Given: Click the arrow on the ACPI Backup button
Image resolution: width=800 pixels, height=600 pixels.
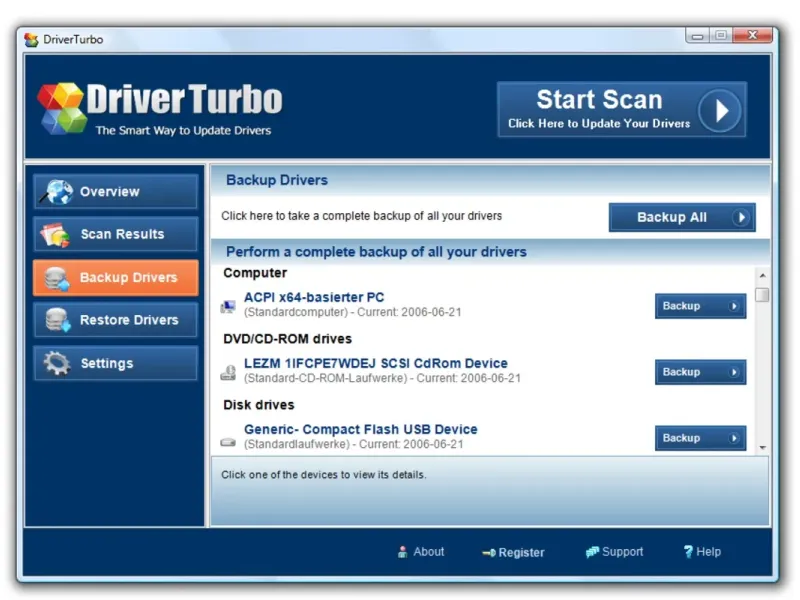Looking at the screenshot, I should (733, 306).
